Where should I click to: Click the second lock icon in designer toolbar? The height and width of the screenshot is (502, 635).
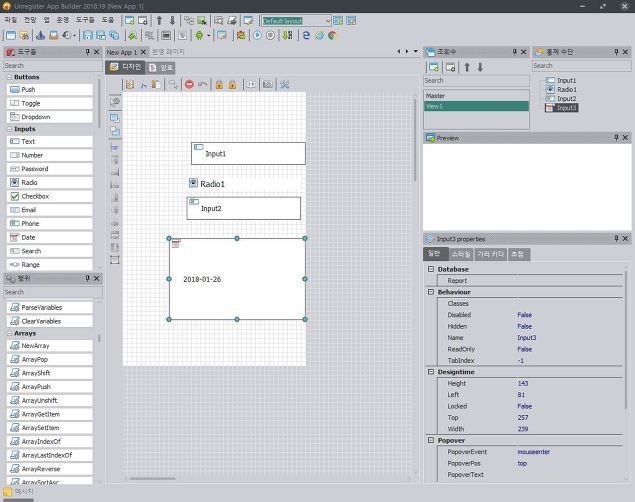click(232, 84)
